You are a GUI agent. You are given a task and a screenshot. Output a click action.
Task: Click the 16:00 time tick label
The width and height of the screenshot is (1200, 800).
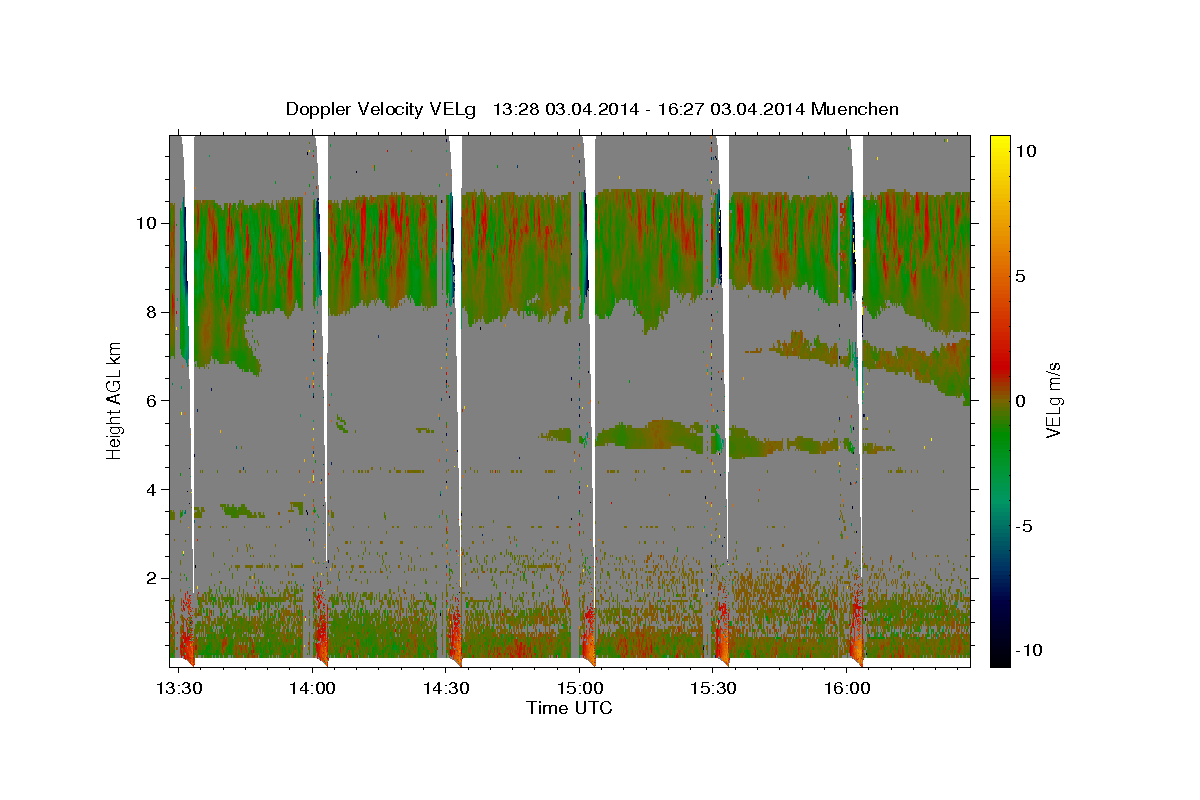click(847, 688)
